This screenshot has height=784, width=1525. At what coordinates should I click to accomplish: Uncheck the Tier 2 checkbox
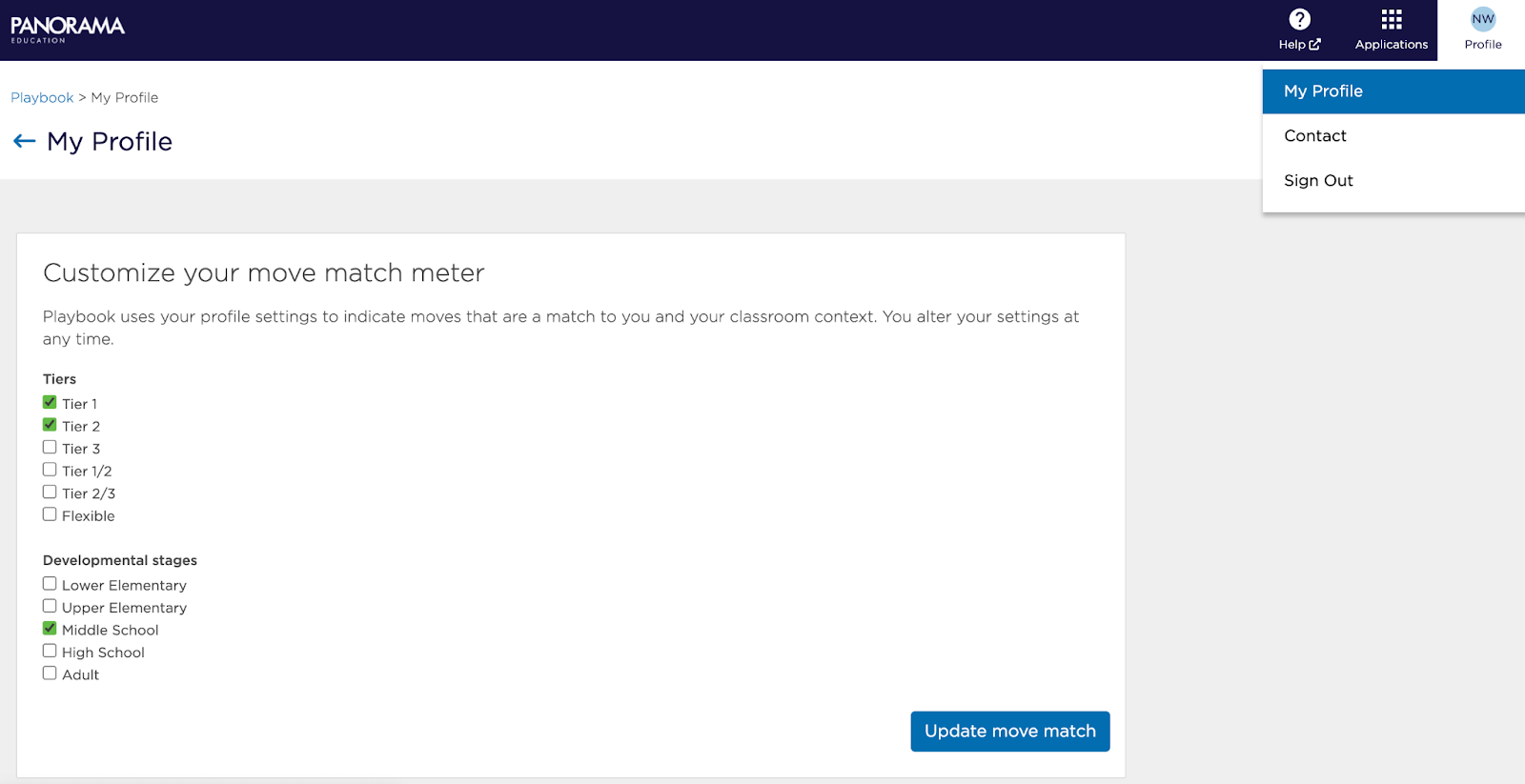click(50, 425)
